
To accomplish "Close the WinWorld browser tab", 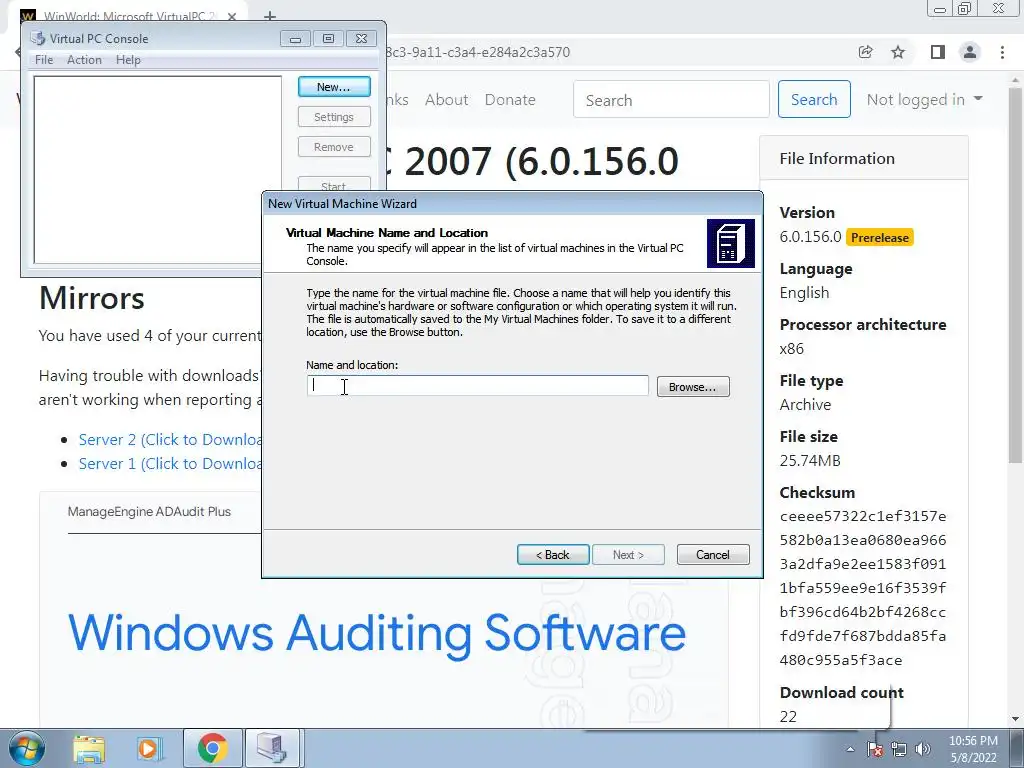I will [232, 16].
